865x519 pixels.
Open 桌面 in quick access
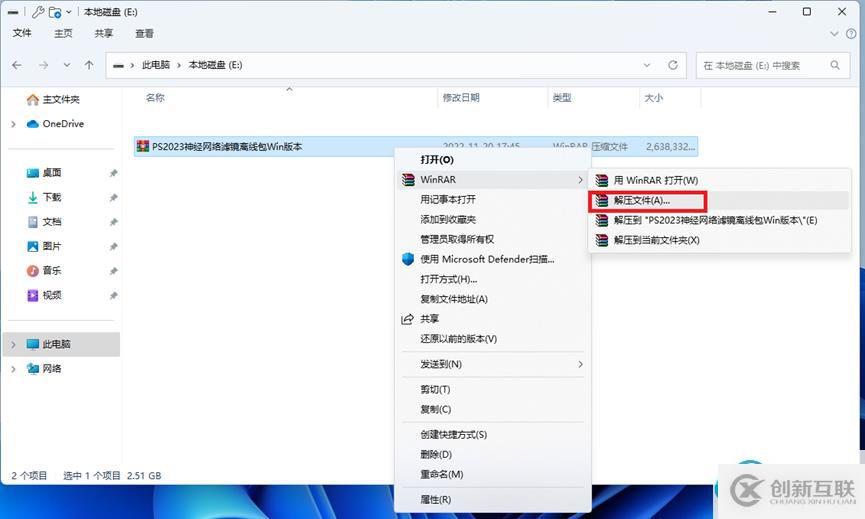(44, 173)
